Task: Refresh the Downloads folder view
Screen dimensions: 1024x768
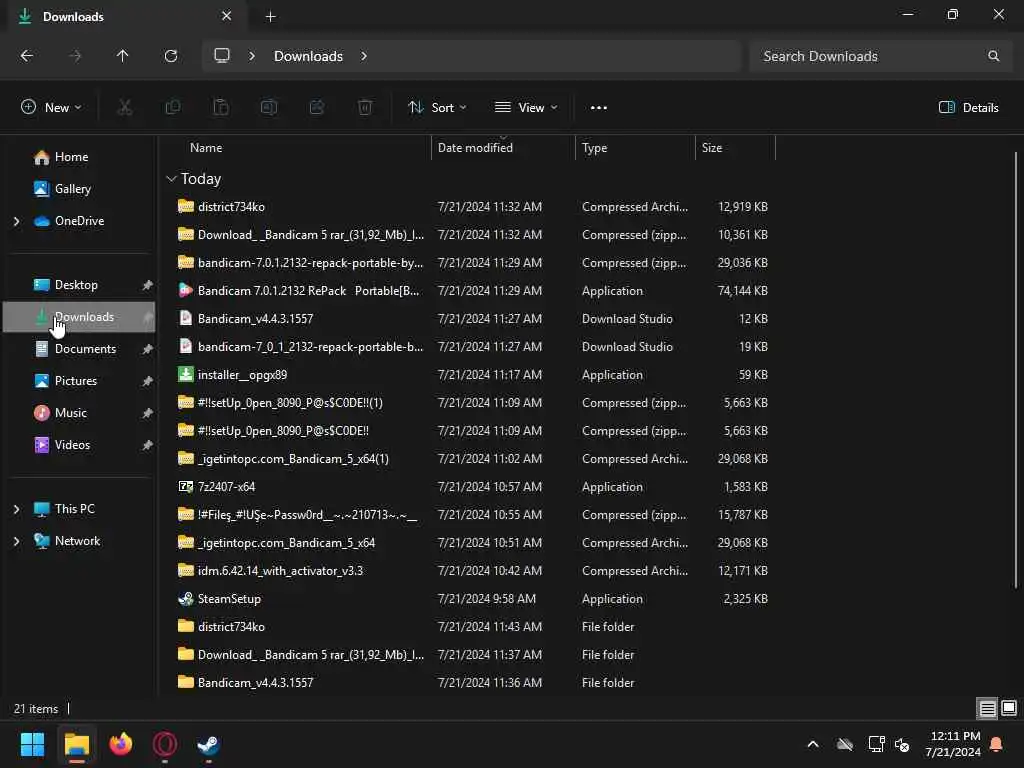Action: [x=171, y=56]
